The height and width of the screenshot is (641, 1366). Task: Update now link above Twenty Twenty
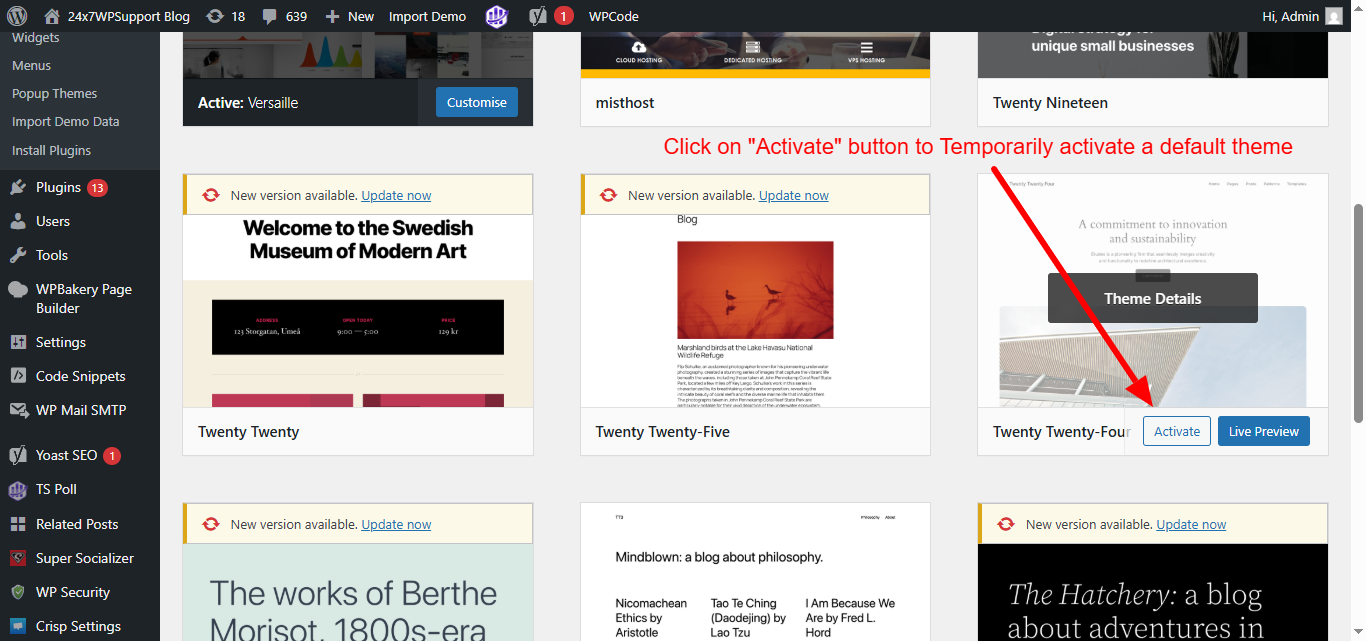coord(396,195)
